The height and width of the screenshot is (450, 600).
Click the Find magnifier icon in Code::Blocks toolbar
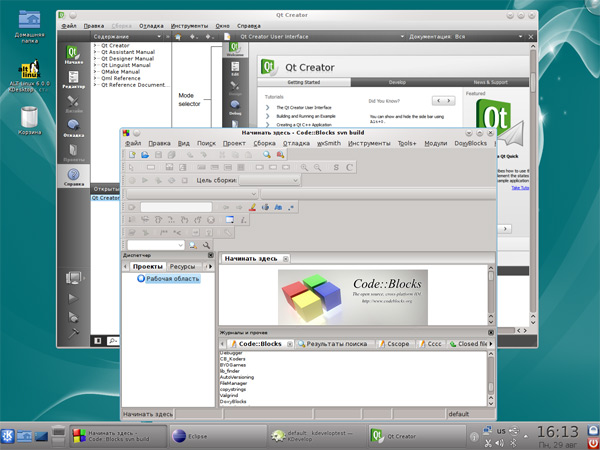267,155
